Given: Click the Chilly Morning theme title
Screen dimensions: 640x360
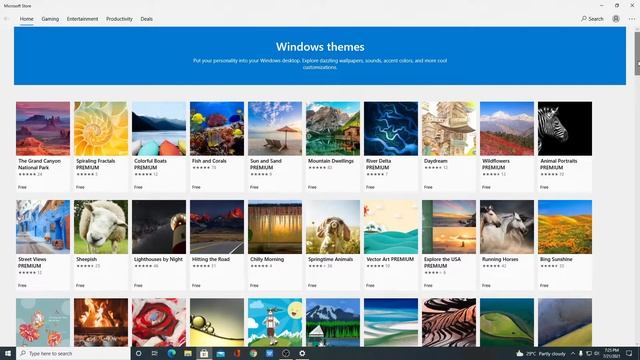Looking at the screenshot, I should pos(267,259).
